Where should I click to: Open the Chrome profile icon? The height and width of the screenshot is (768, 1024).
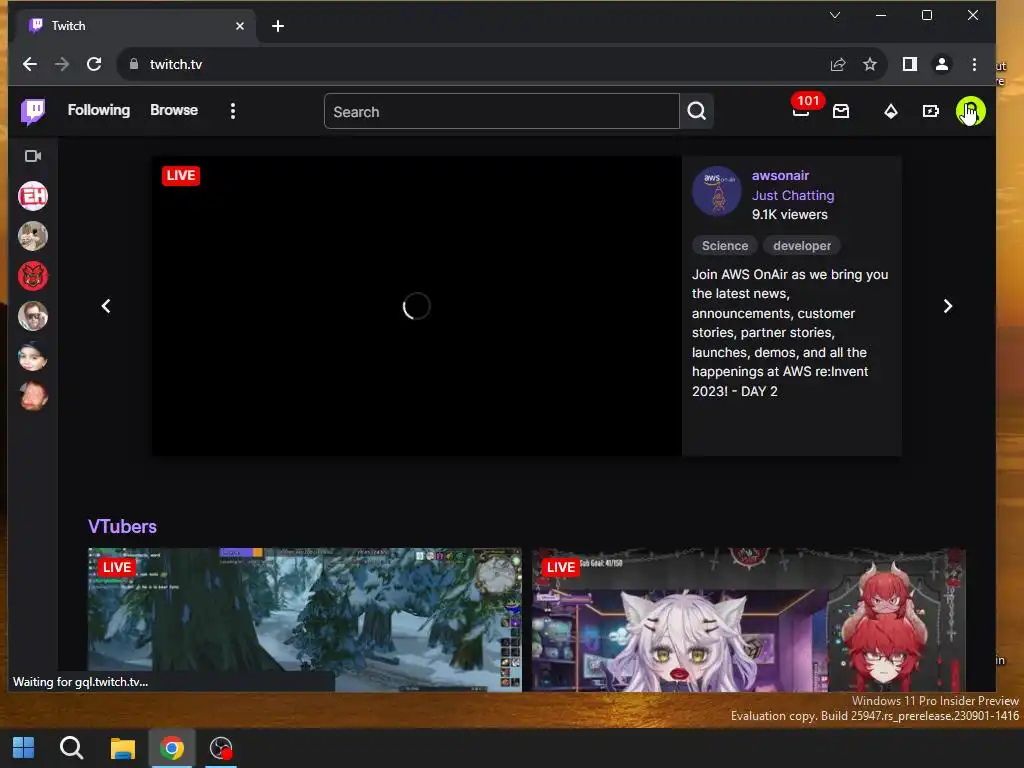[x=942, y=64]
